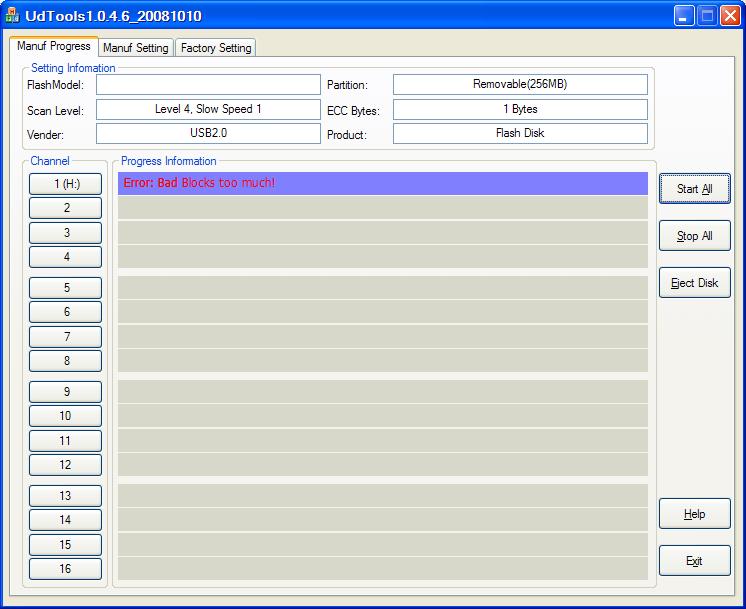Click the Partition field showing Removable(256MB)
Viewport: 746px width, 609px height.
[520, 85]
